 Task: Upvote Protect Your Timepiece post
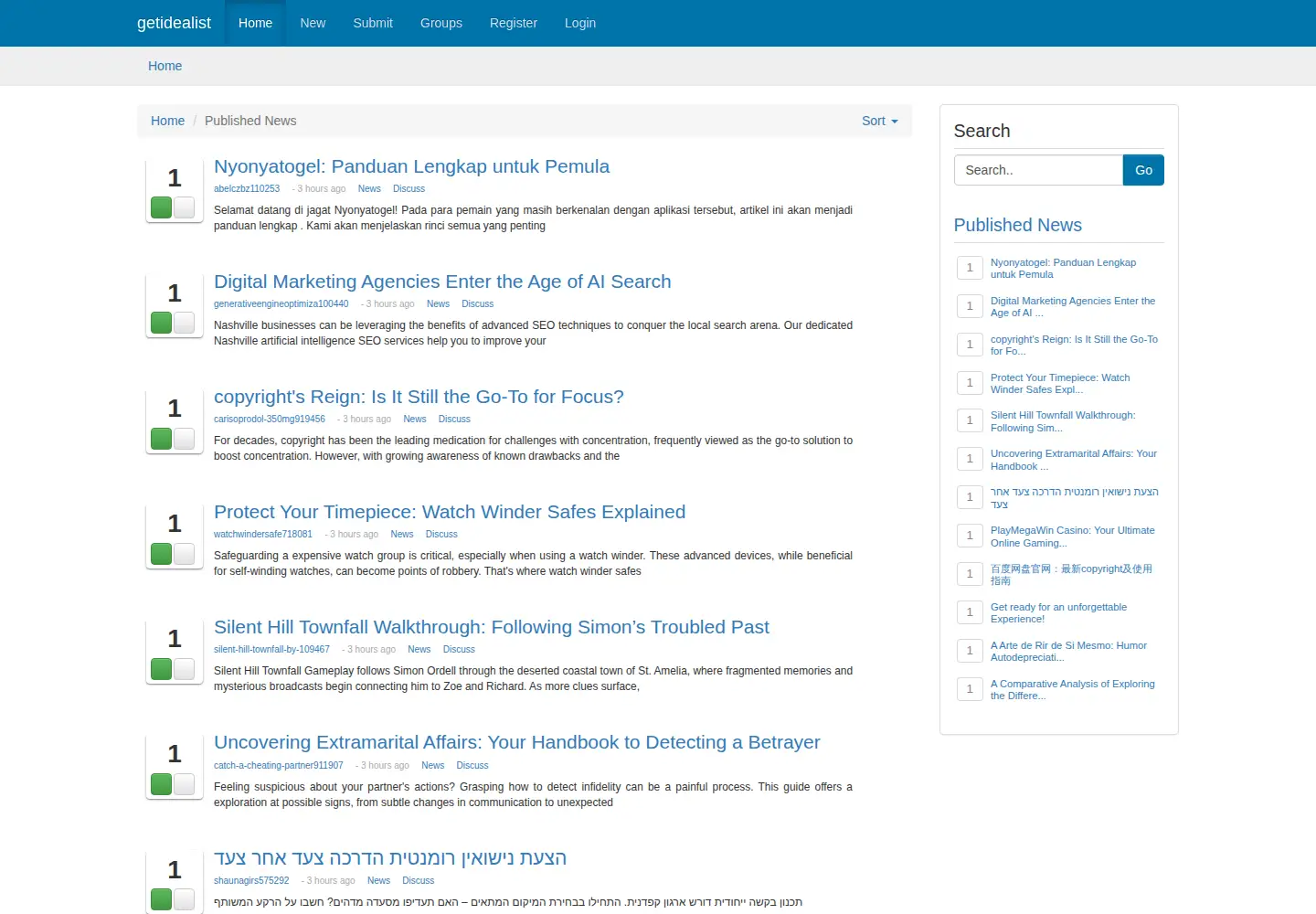(162, 554)
